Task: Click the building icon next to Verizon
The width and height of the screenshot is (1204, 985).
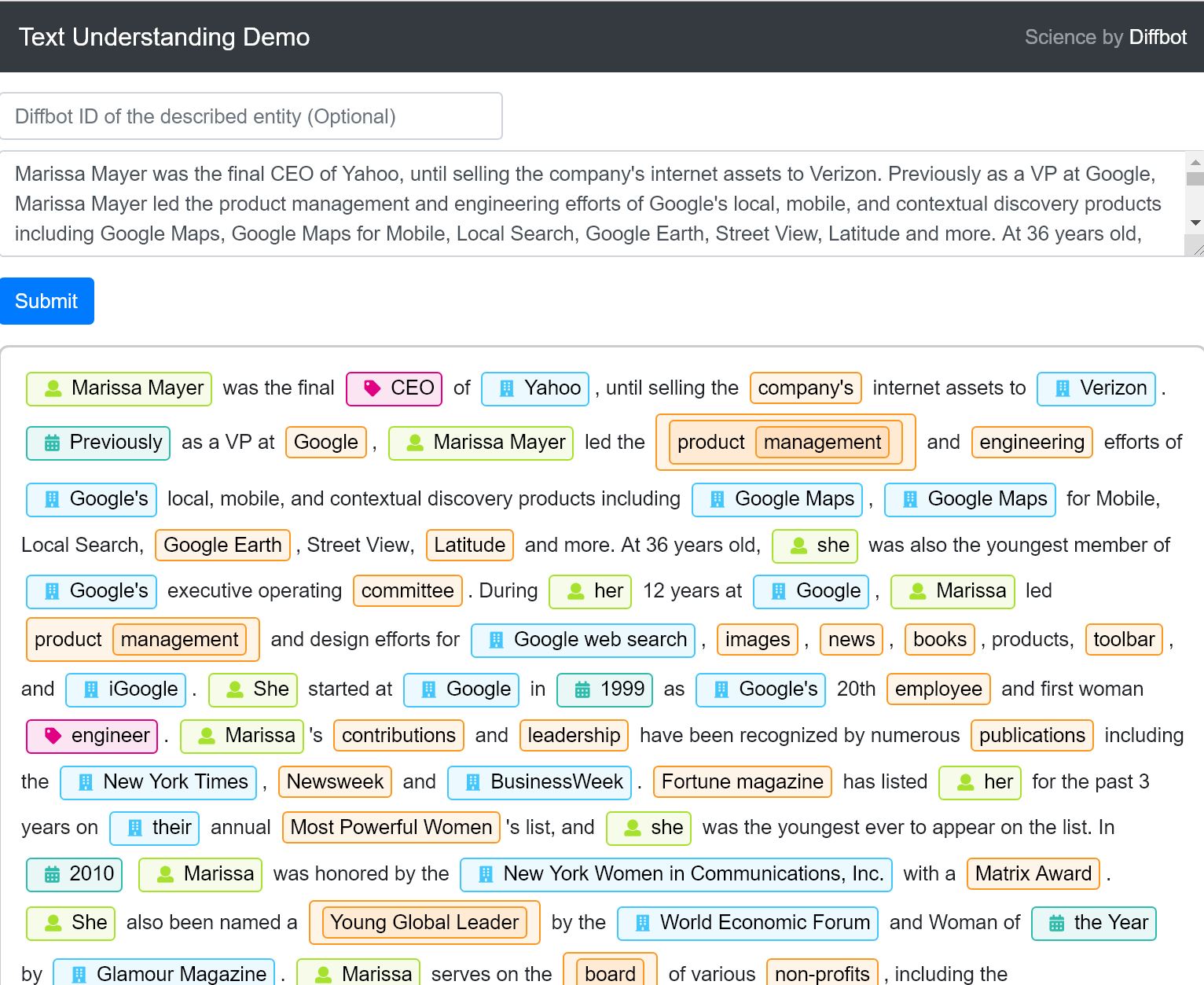Action: tap(1063, 388)
